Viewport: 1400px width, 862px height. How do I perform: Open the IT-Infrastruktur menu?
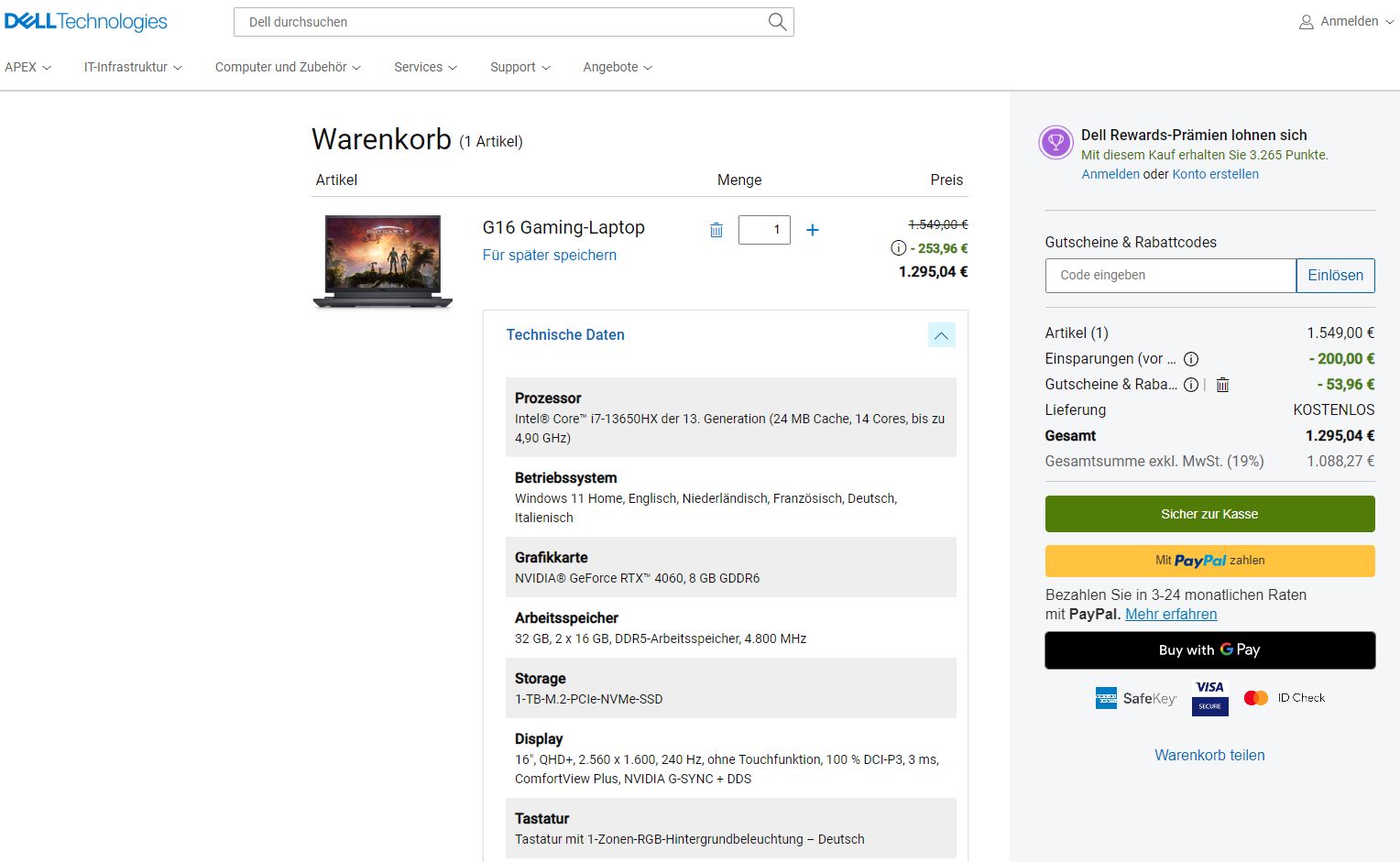[133, 67]
